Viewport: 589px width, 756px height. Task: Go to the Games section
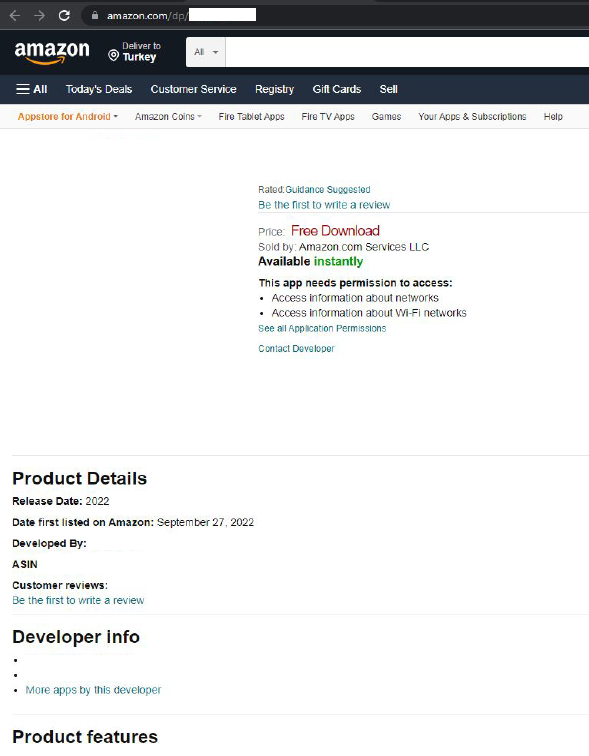point(387,117)
